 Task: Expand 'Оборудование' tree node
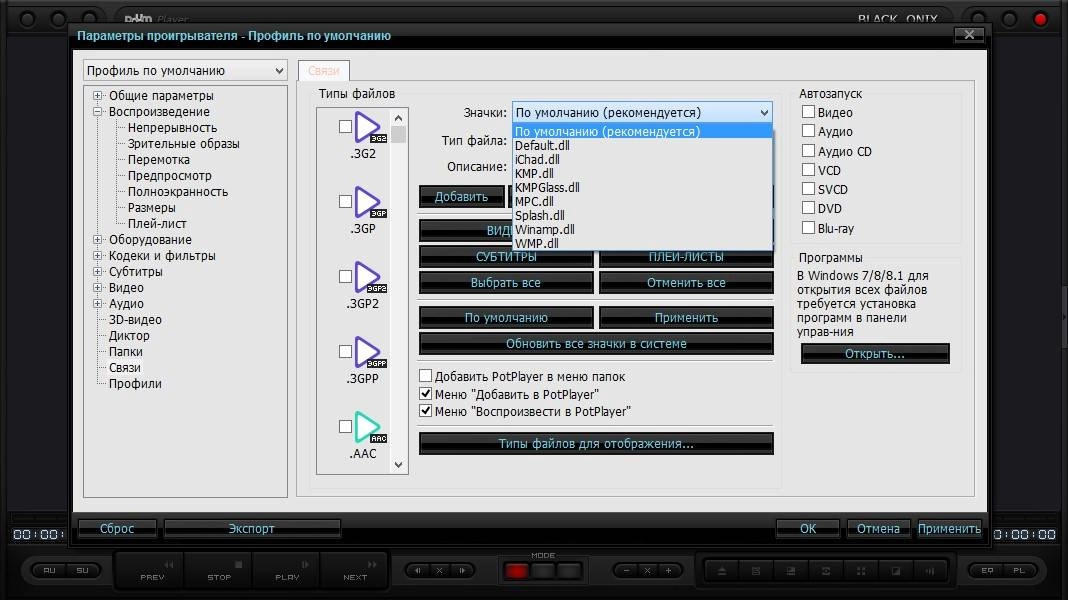(x=97, y=240)
